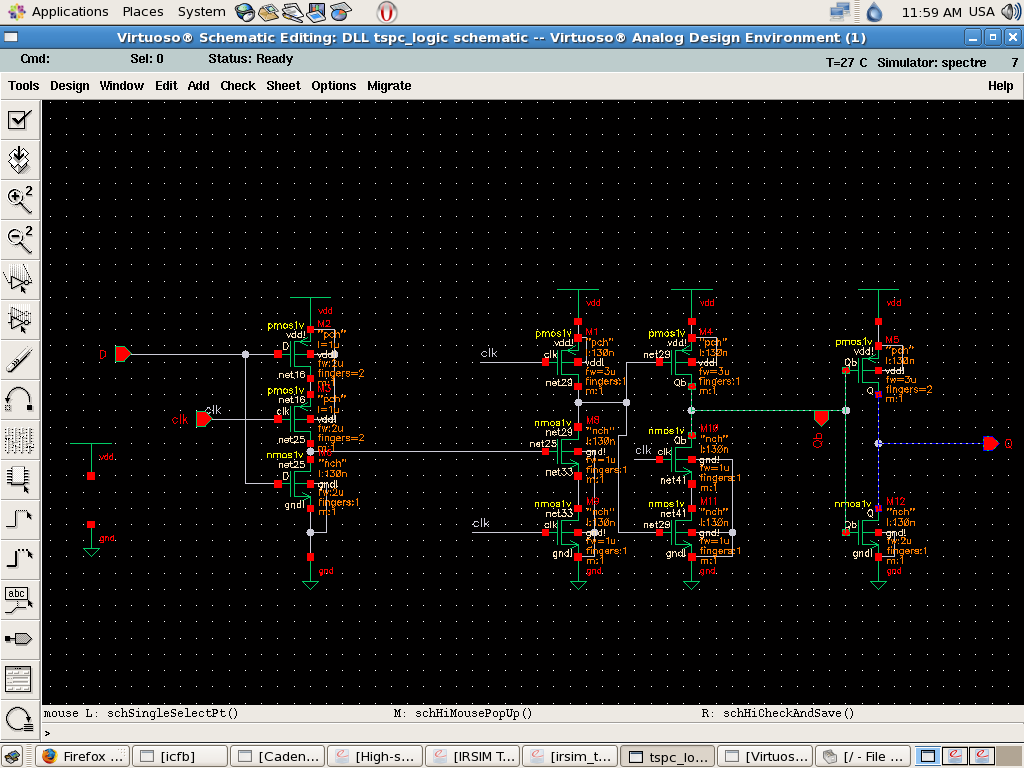Select the first workspace in the switcher

click(927, 756)
